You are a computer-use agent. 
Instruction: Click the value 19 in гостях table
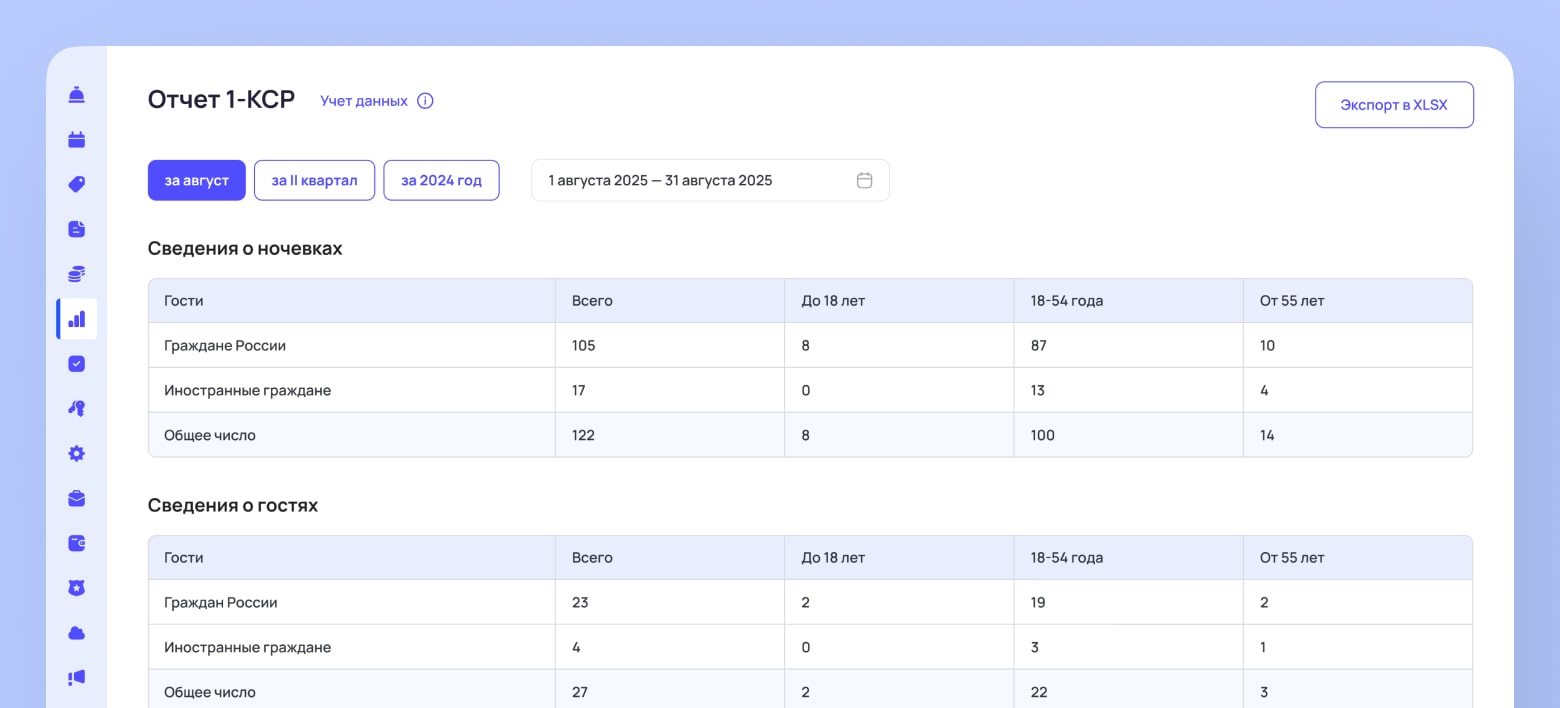click(1038, 603)
